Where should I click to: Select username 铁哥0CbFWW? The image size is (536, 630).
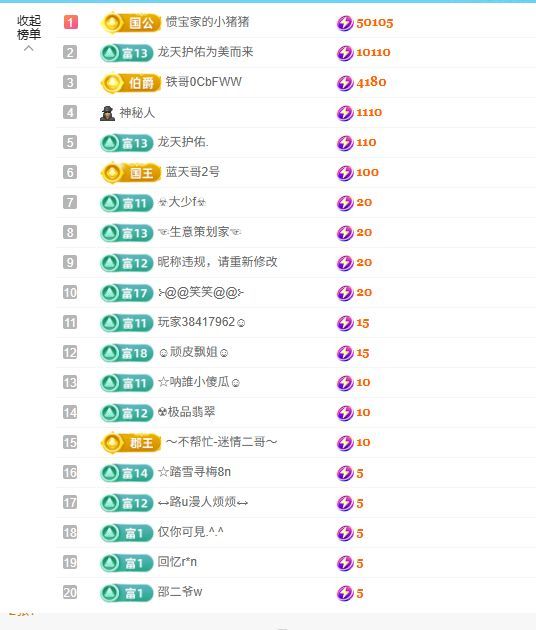[x=204, y=82]
